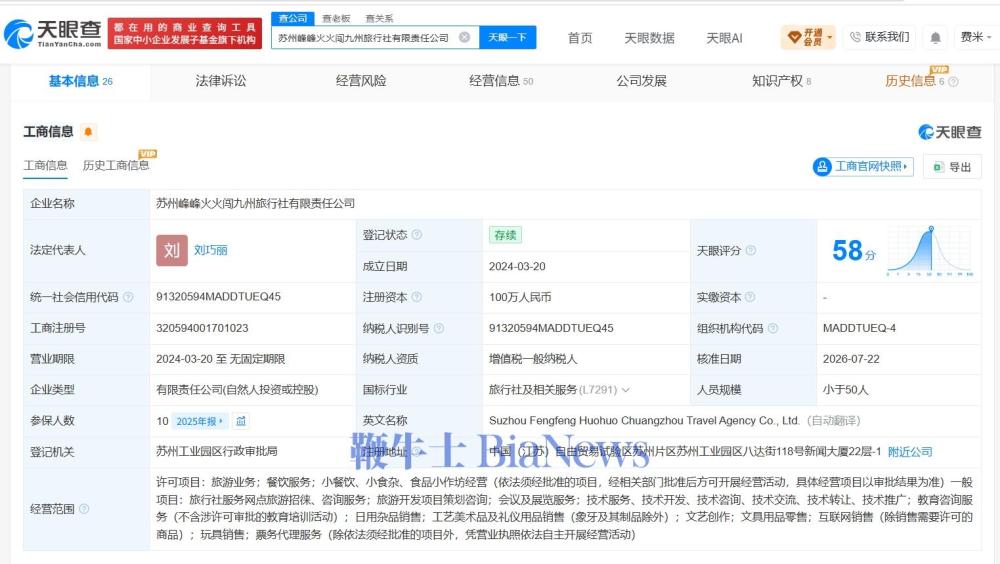
Task: Click the English company name text
Action: [x=643, y=420]
